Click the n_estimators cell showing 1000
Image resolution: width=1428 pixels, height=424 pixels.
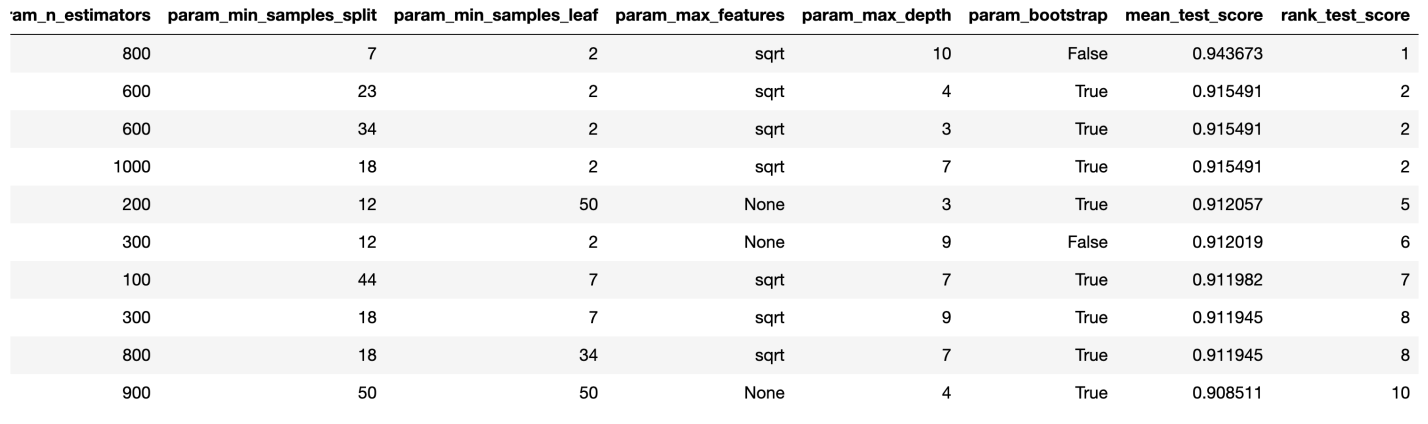[x=132, y=167]
